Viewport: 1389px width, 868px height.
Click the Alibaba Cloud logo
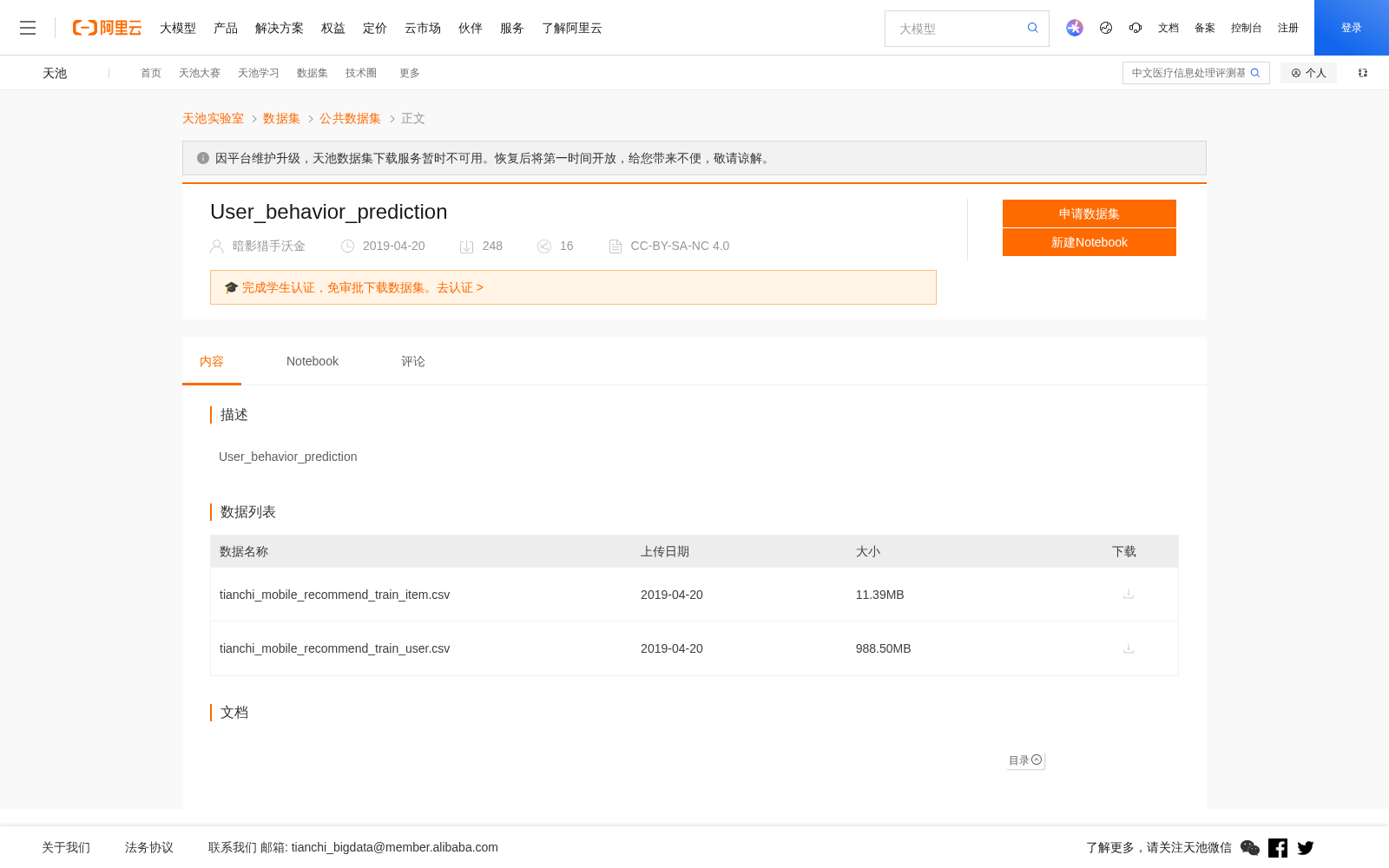(107, 28)
